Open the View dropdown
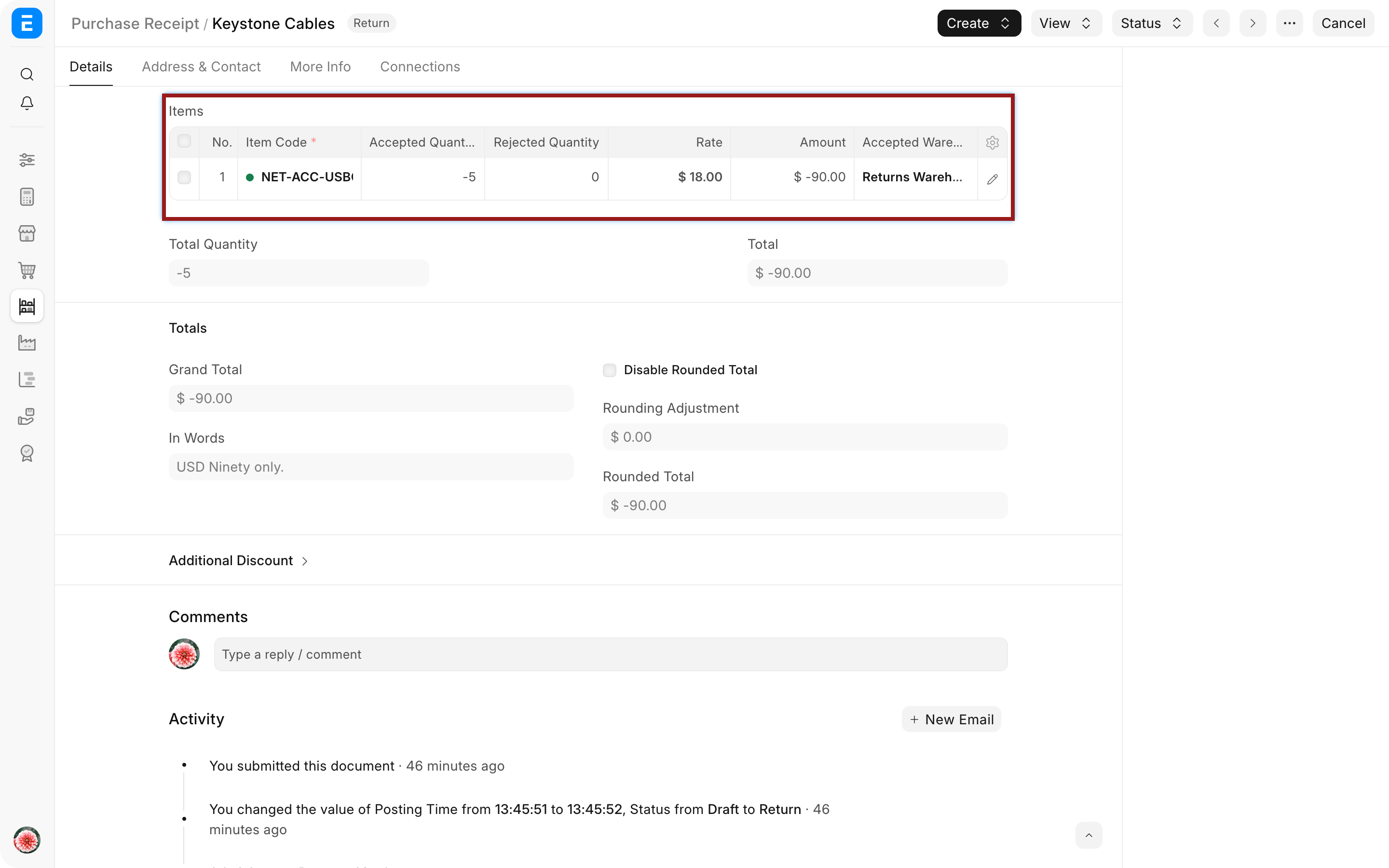Viewport: 1389px width, 868px height. pyautogui.click(x=1066, y=24)
